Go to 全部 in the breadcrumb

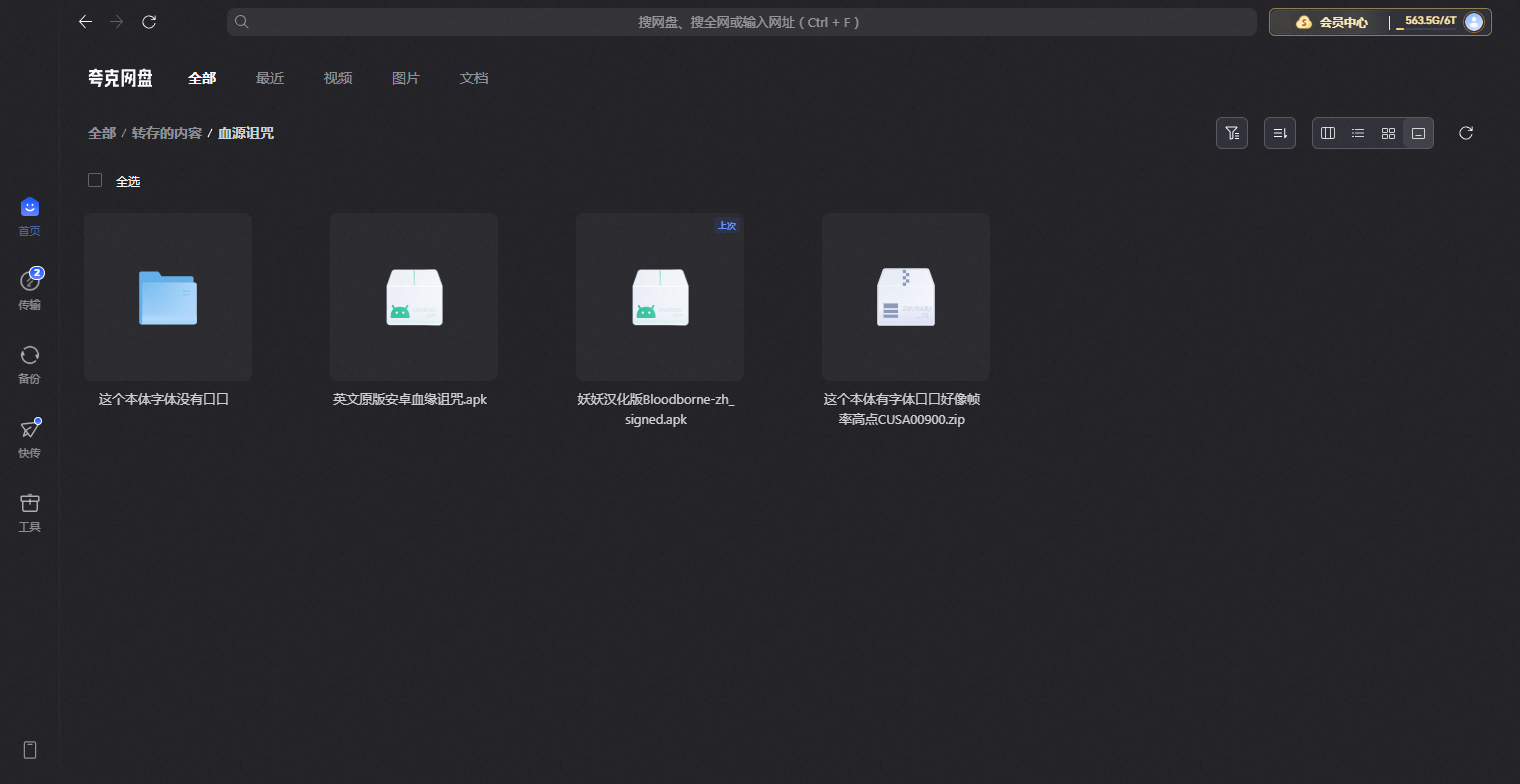[102, 133]
